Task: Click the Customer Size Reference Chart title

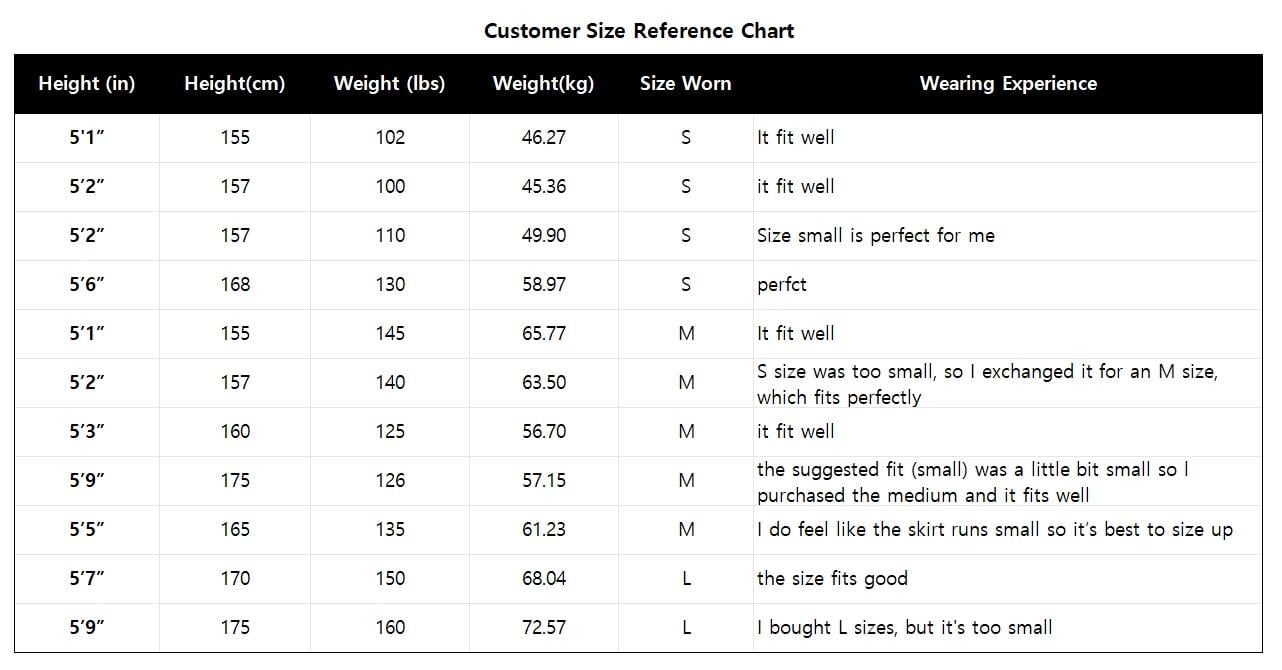Action: click(x=639, y=30)
